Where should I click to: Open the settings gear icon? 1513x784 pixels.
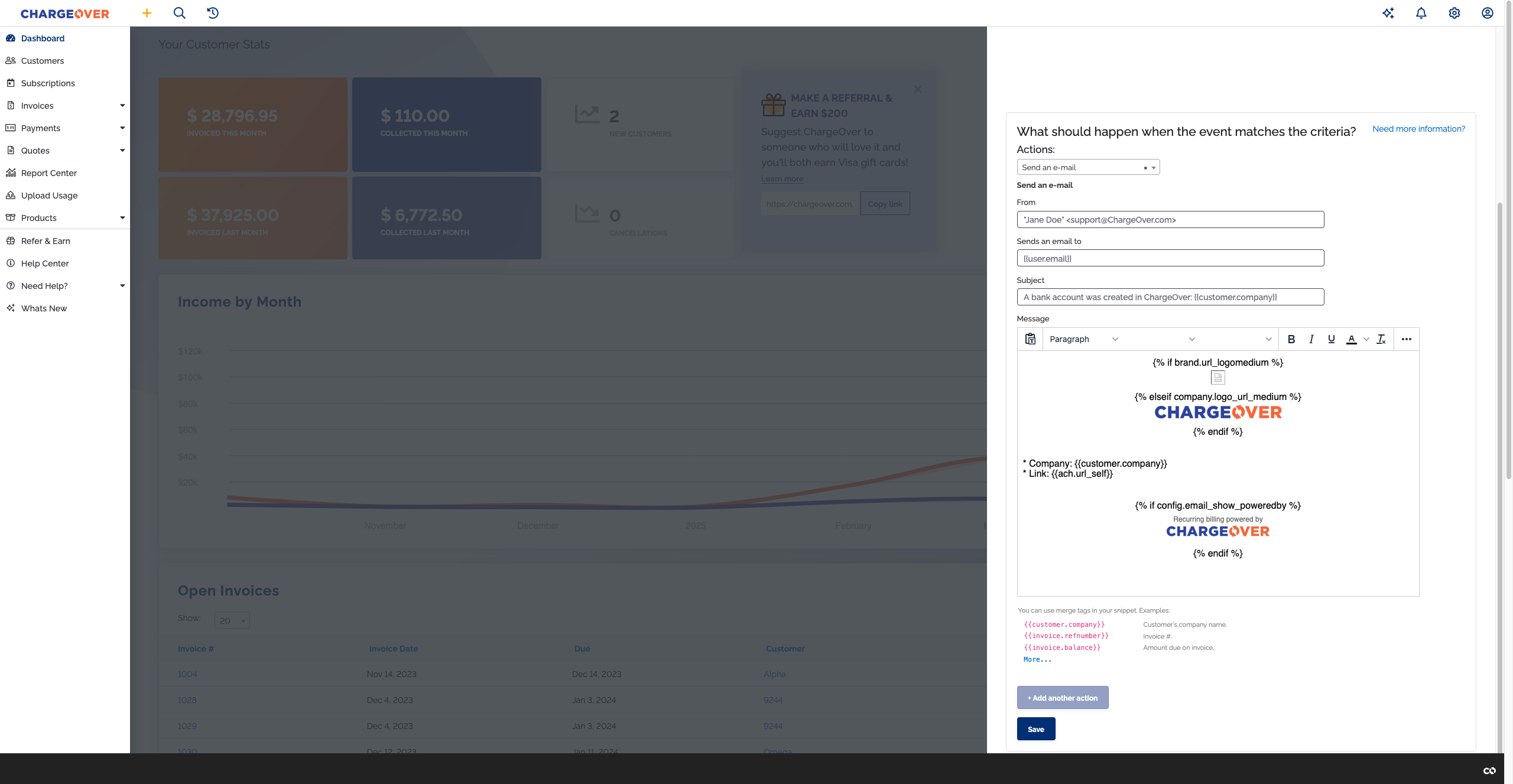coord(1454,13)
